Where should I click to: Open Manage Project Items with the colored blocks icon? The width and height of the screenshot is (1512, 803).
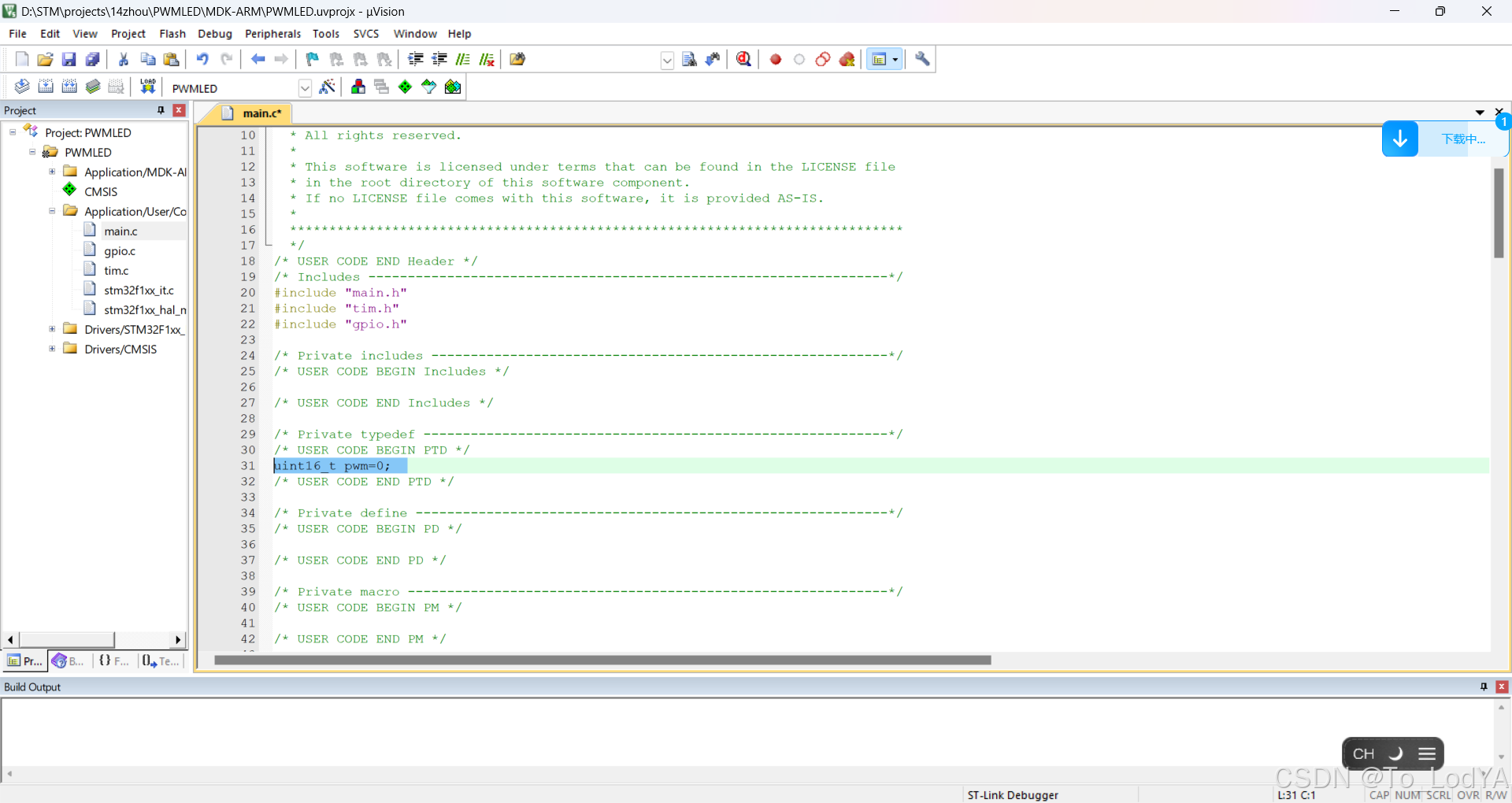(358, 87)
